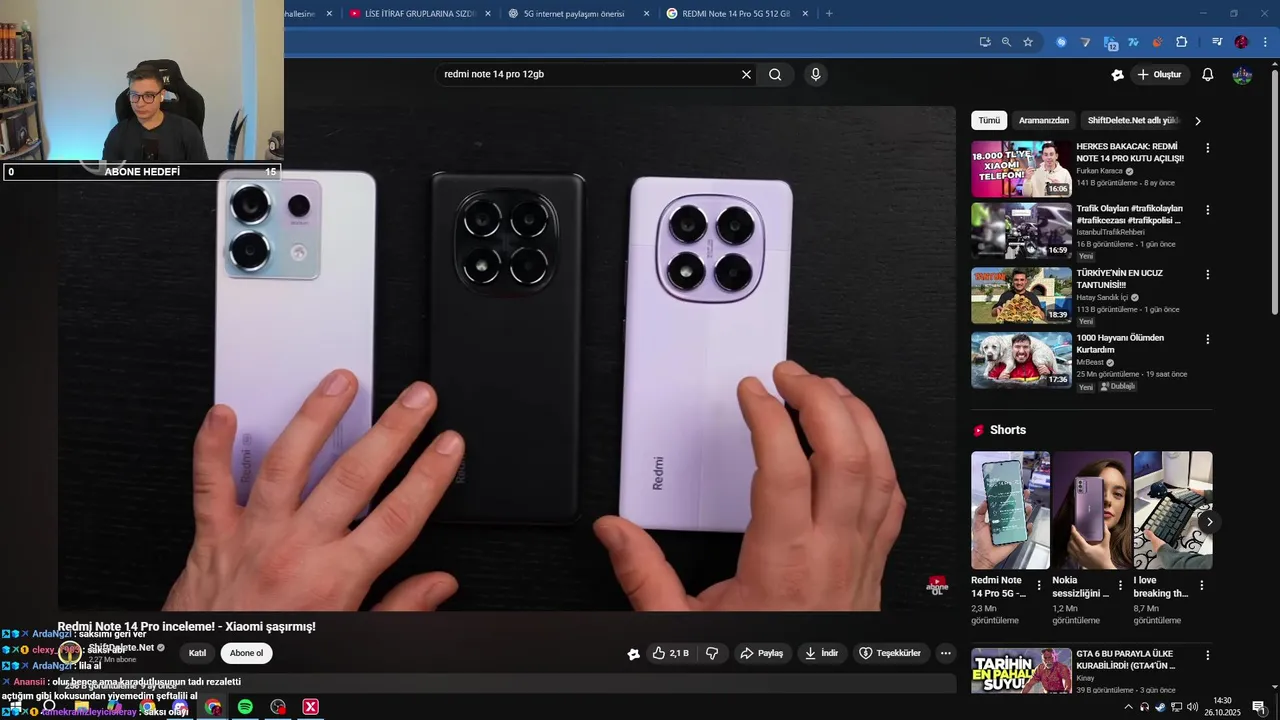Click Abone ol subscribe button
Screen dimensions: 1280x720
[246, 653]
